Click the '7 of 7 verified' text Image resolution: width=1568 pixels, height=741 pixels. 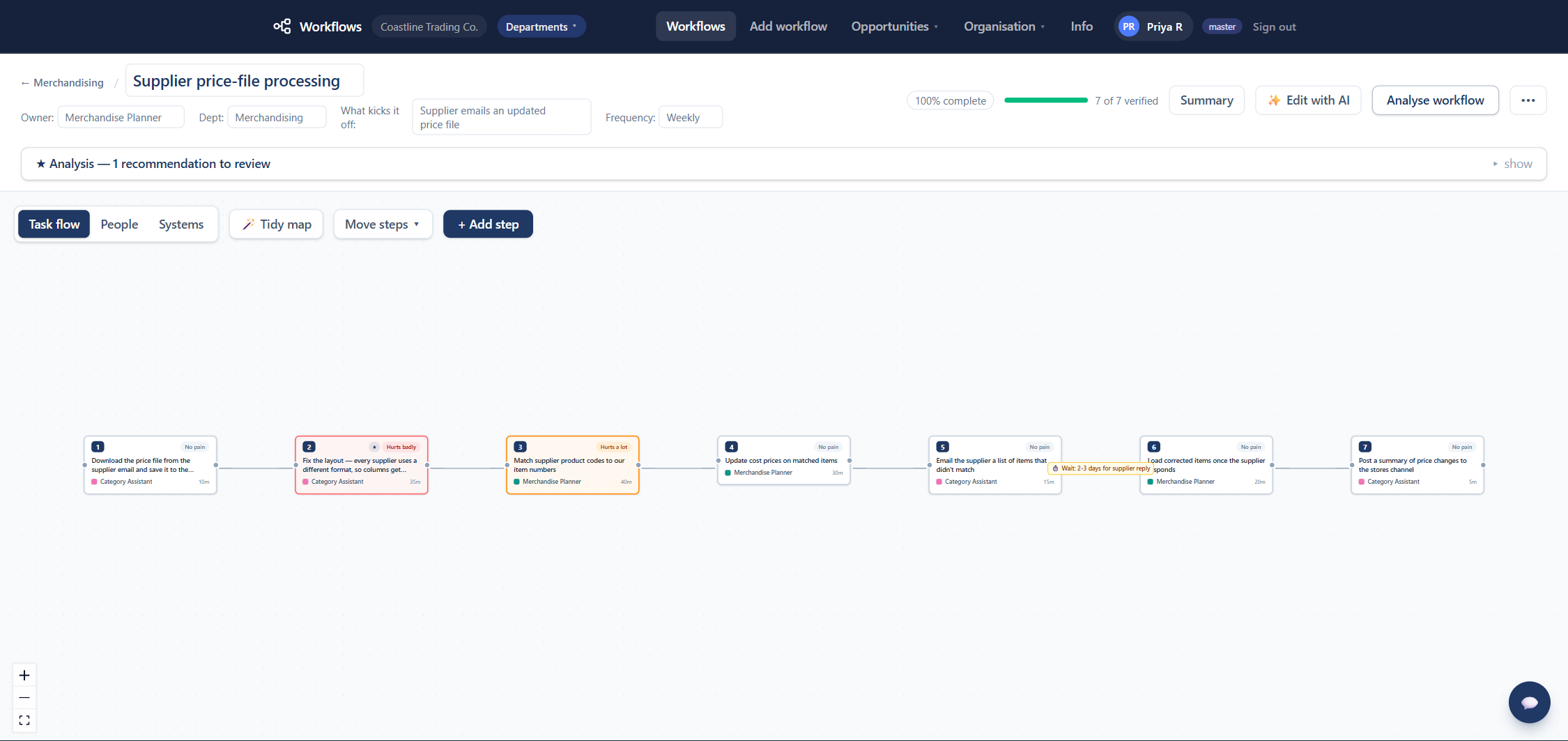click(x=1126, y=100)
